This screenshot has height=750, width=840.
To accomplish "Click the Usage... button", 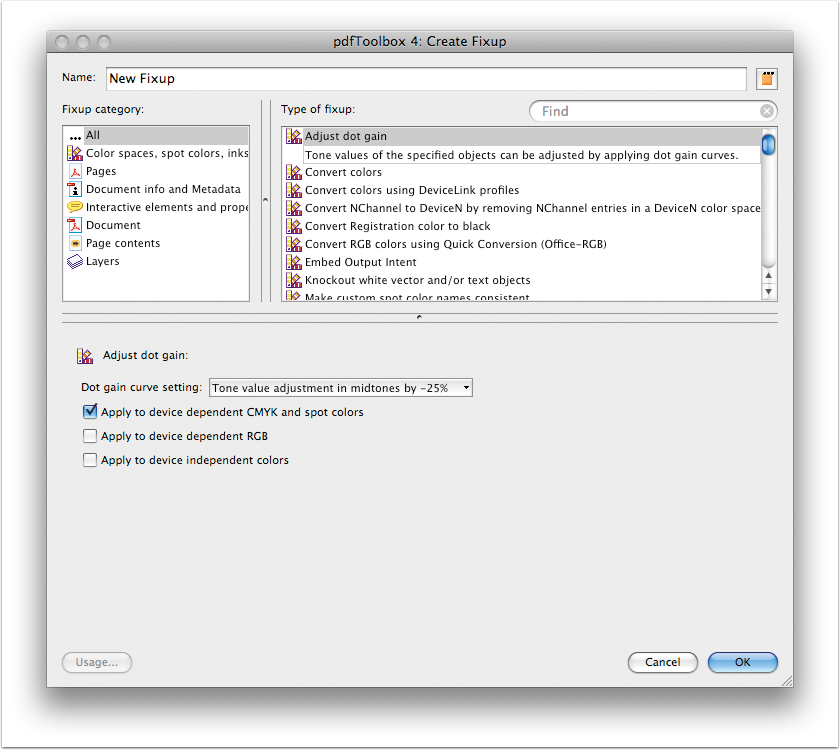I will coord(96,662).
